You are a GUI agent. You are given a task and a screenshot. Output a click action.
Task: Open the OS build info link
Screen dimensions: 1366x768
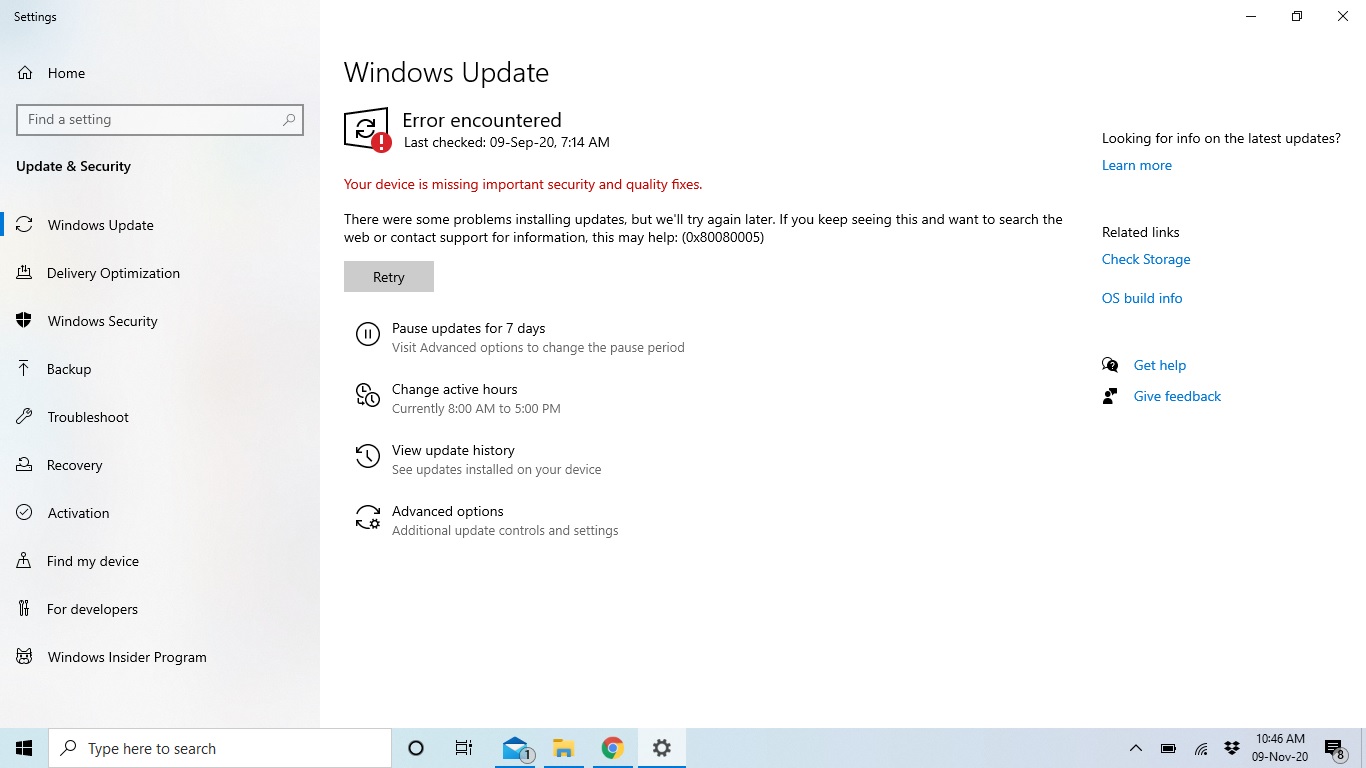pyautogui.click(x=1142, y=298)
